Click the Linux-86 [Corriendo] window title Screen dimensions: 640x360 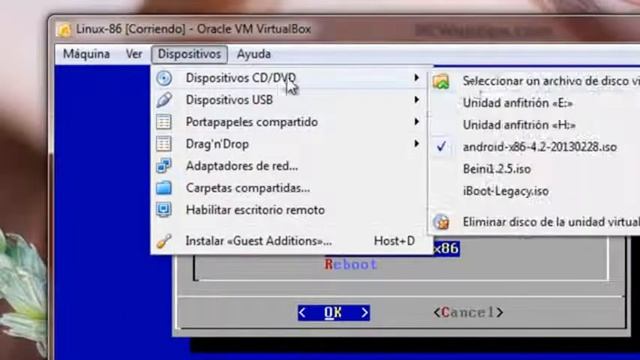coord(193,29)
